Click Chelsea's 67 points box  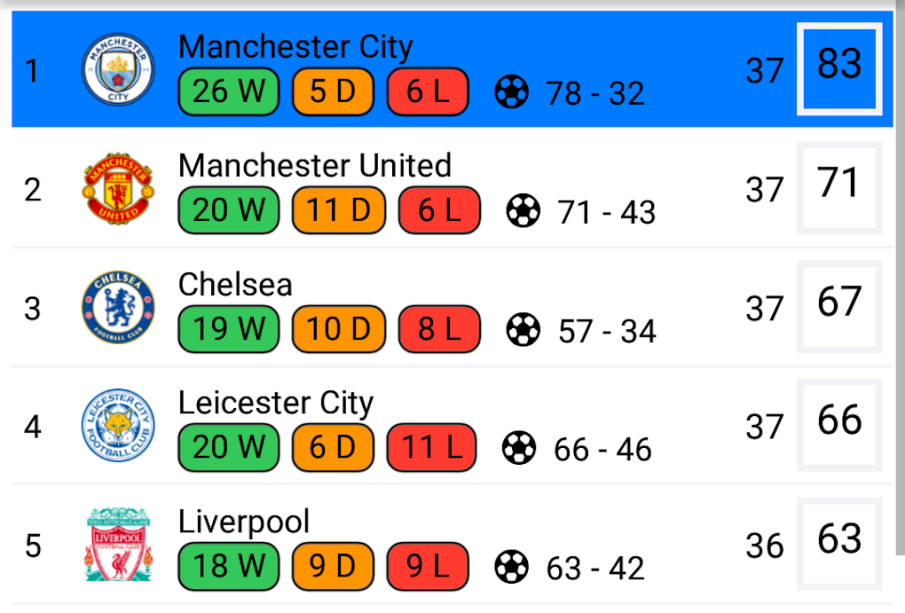click(x=839, y=306)
